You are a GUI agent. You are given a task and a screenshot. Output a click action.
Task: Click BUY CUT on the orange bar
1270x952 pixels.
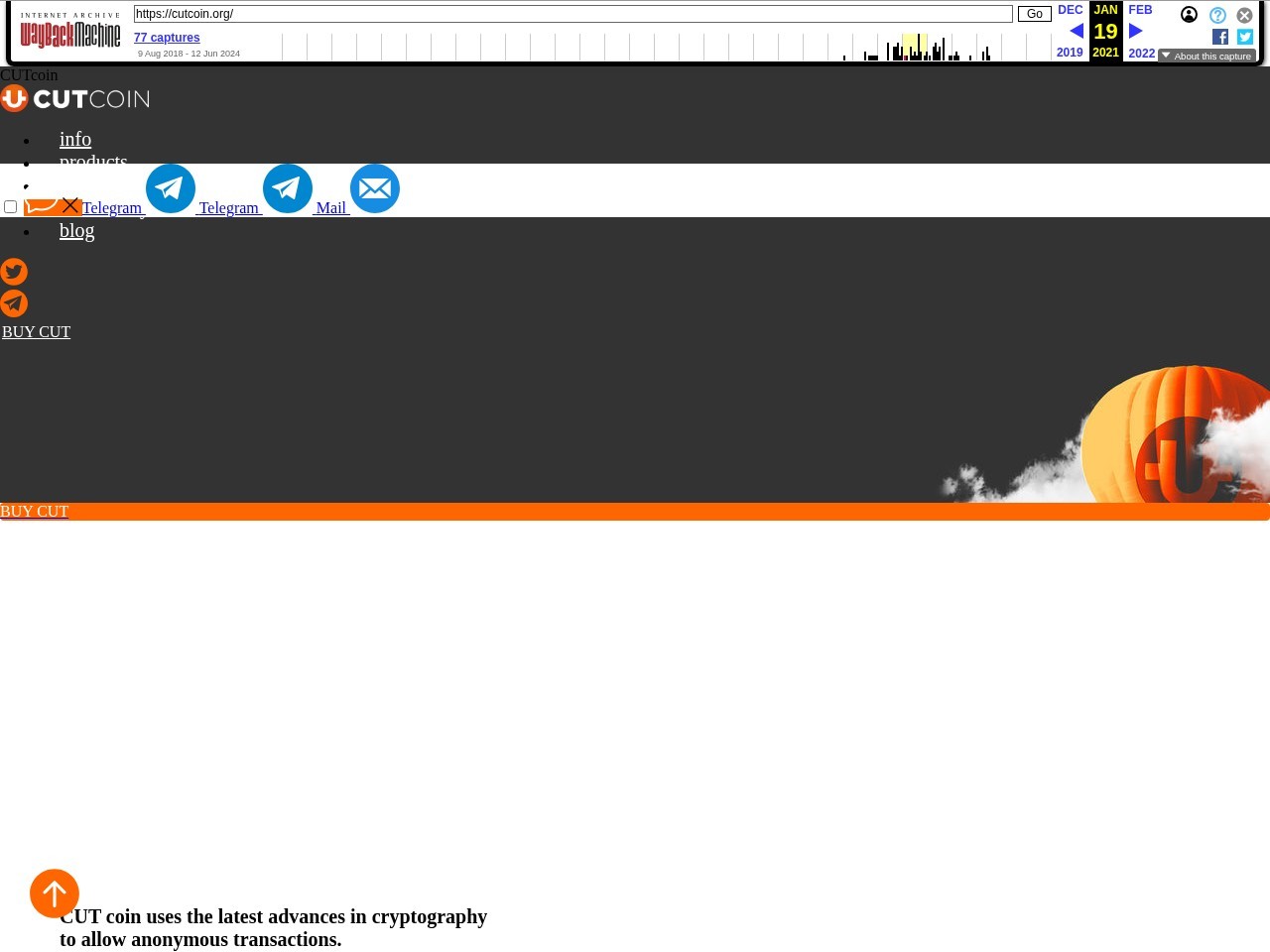click(35, 511)
